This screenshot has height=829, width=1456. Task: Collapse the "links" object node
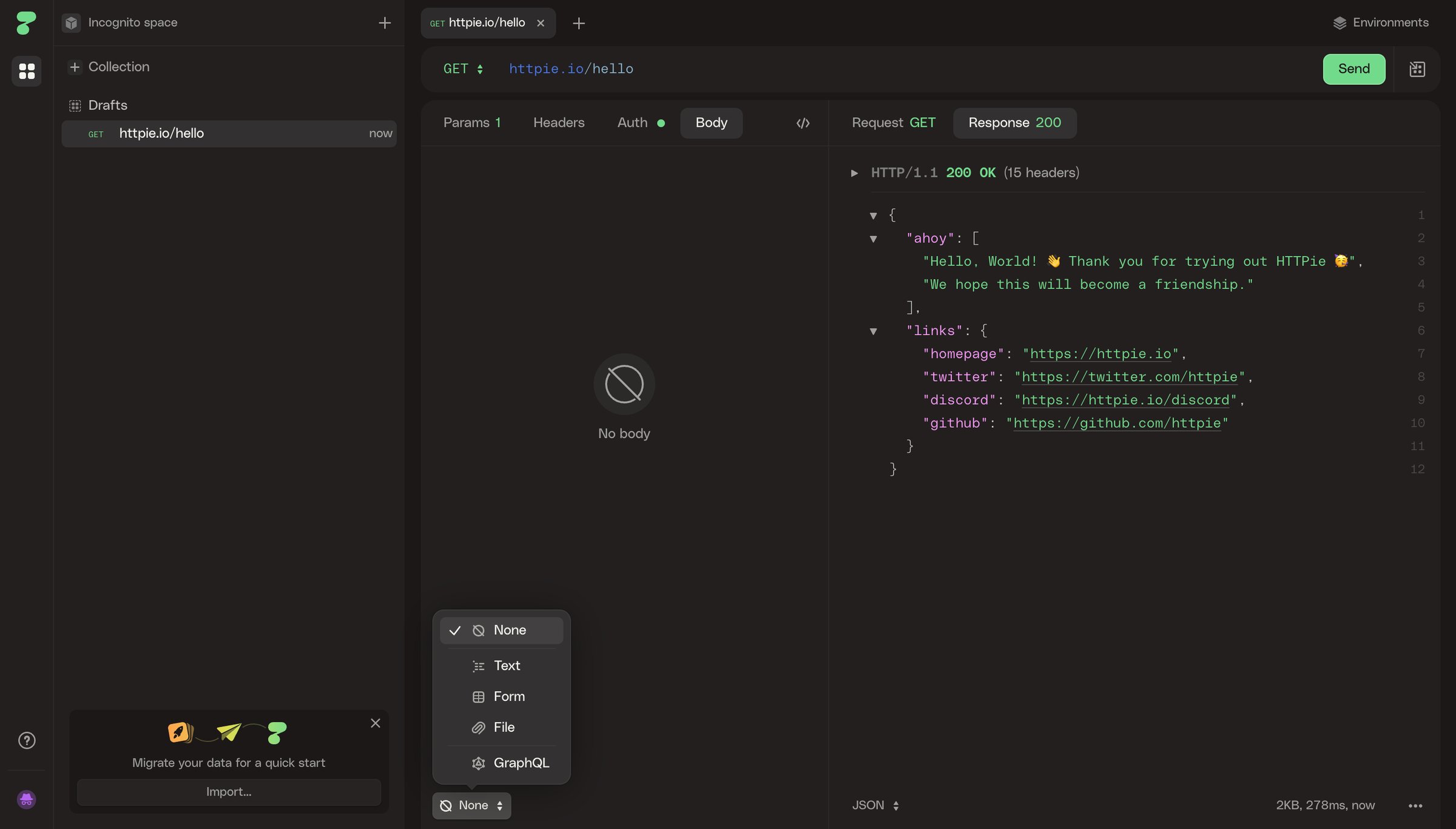(874, 331)
